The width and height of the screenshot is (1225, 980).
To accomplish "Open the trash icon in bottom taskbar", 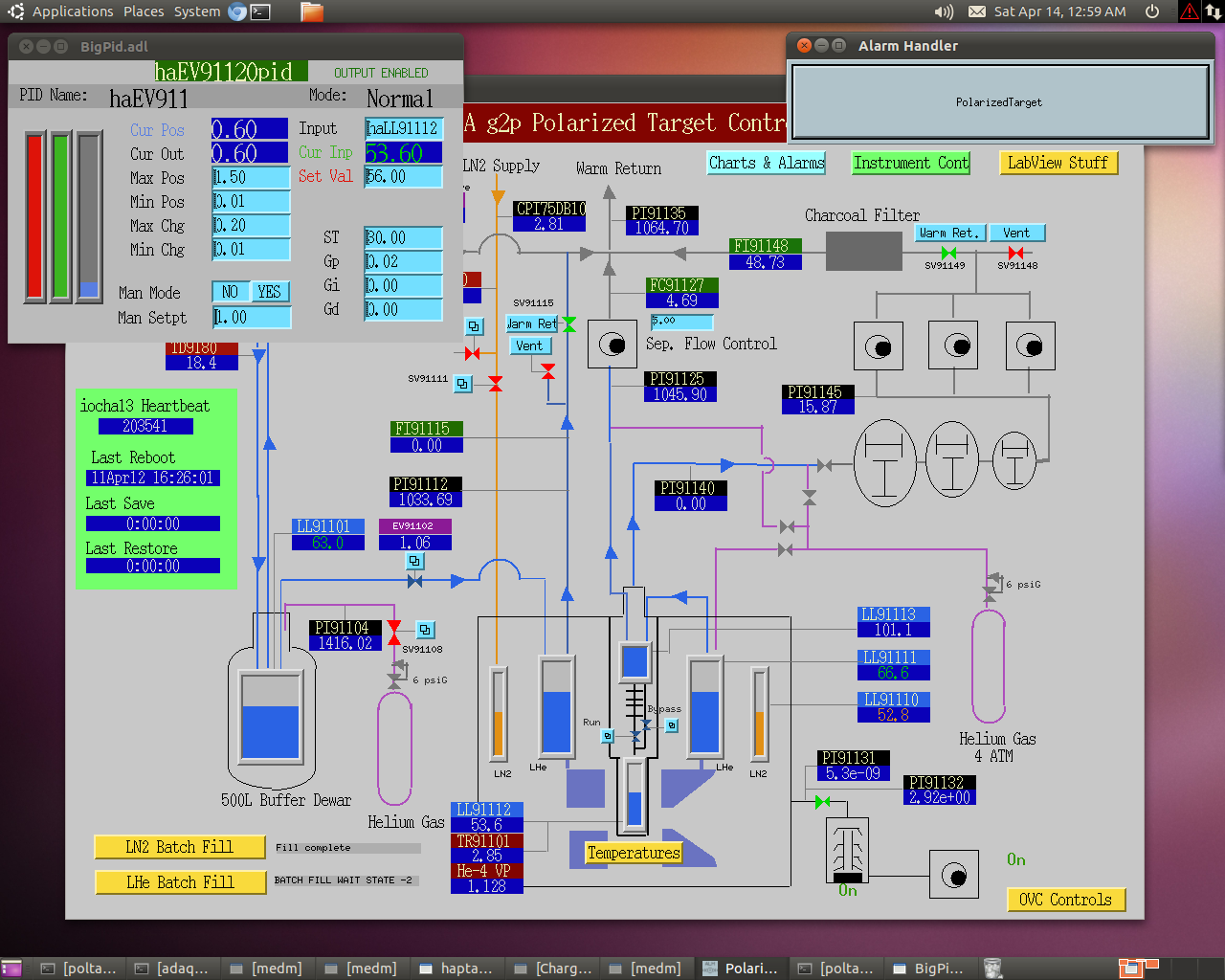I will coord(993,969).
